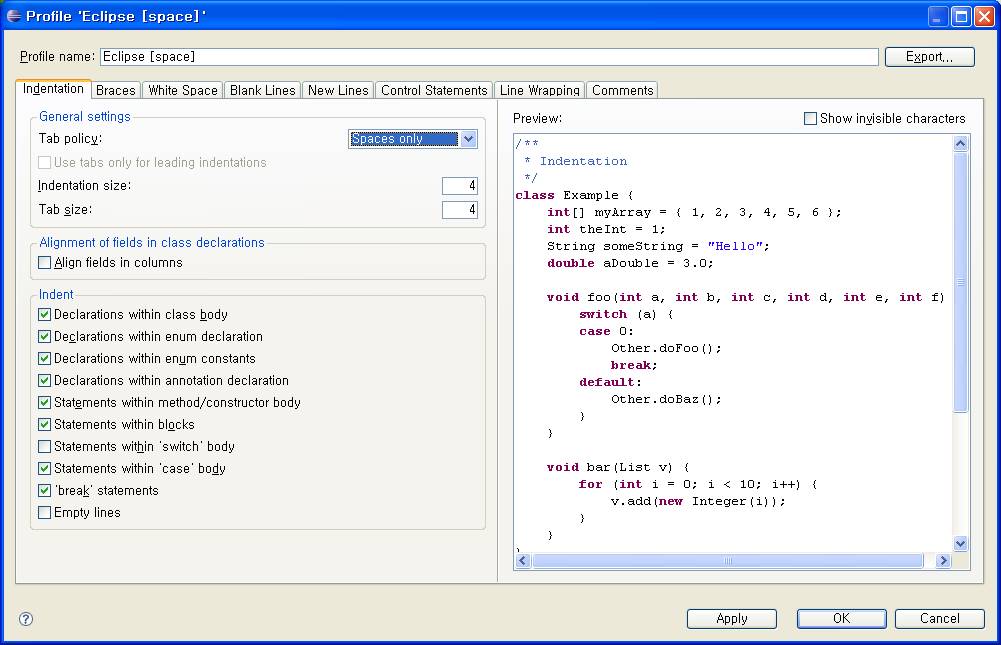
Task: Click the 'double aDouble = 3.0;' line
Action: point(630,263)
